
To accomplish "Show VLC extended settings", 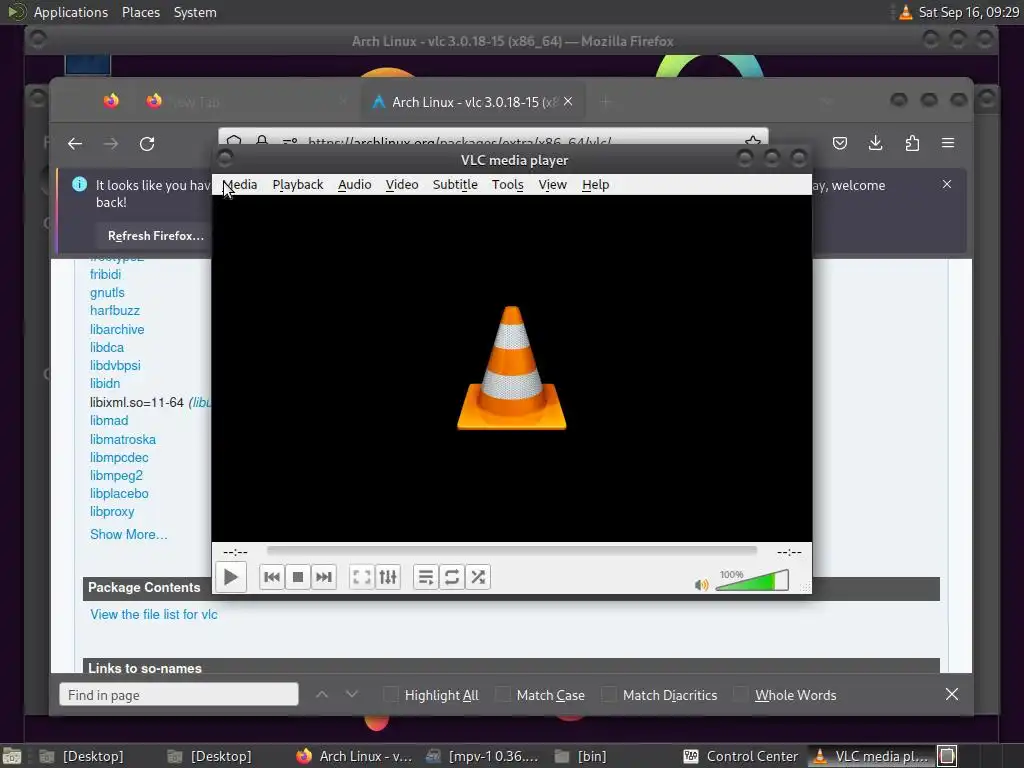I will (x=388, y=577).
